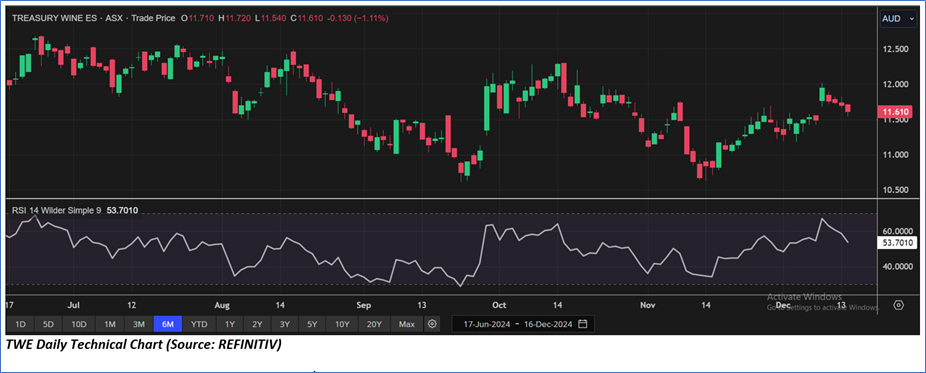926x373 pixels.
Task: Click the TWE Daily Technical Chart caption
Action: pos(144,345)
